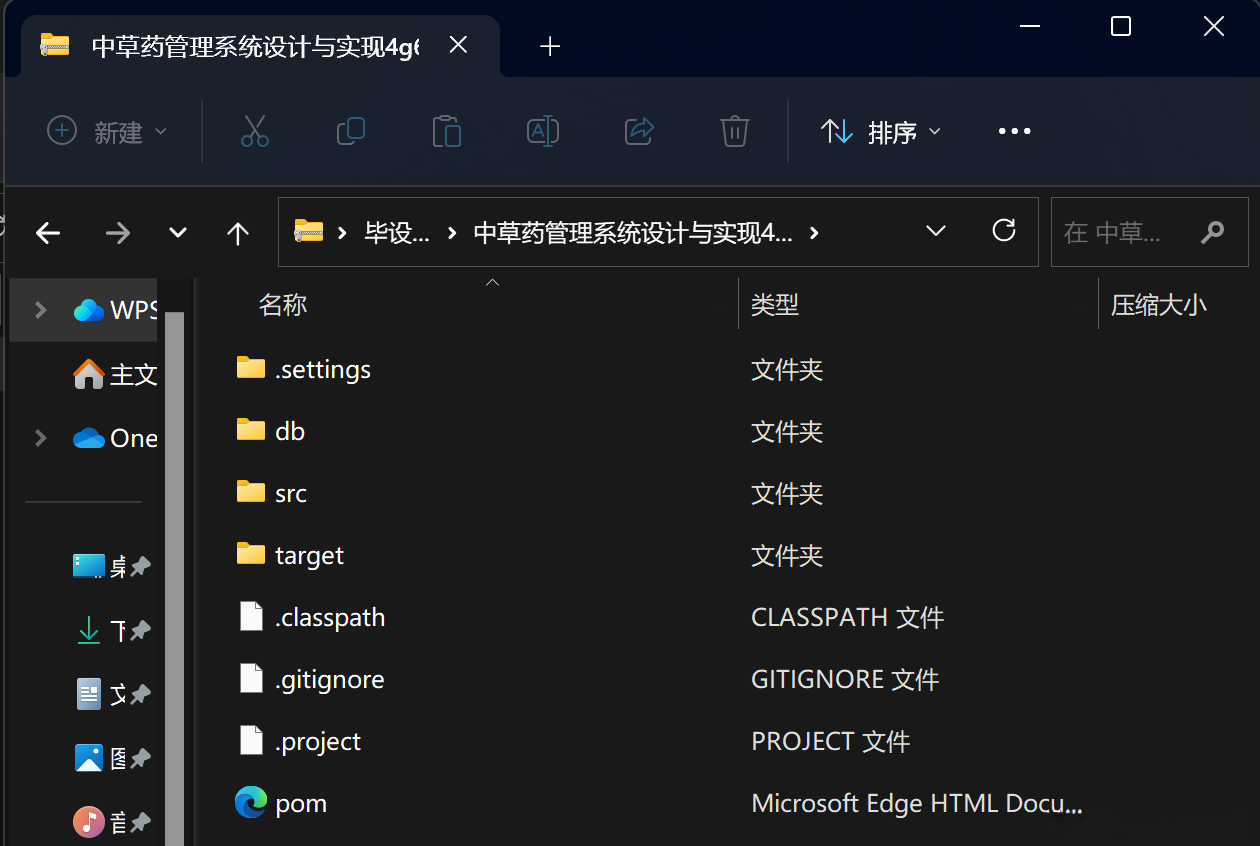This screenshot has height=846, width=1260.
Task: Open pinned Documents in sidebar
Action: click(x=110, y=694)
